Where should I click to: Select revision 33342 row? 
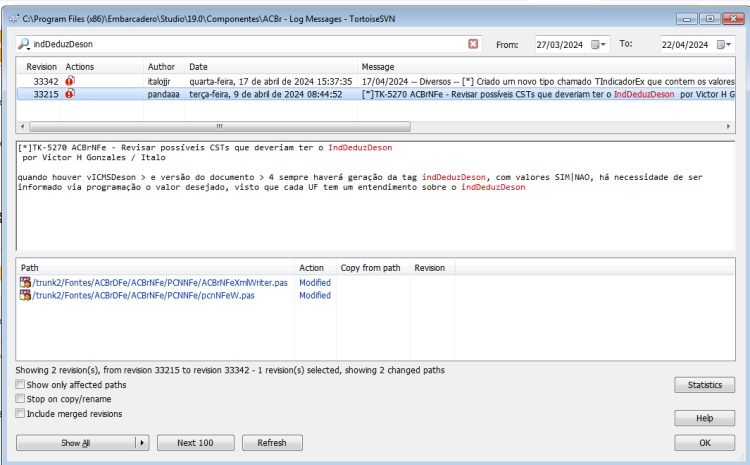[375, 81]
